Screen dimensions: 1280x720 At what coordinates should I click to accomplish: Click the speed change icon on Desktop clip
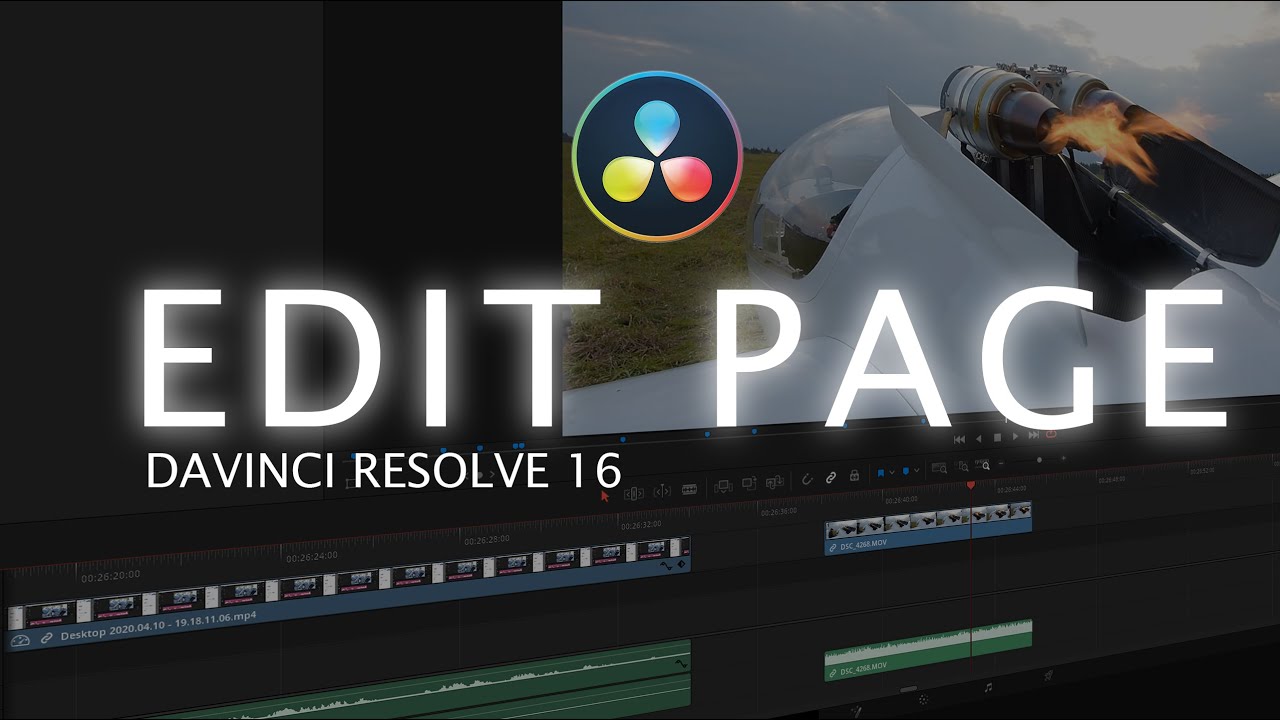(x=20, y=641)
